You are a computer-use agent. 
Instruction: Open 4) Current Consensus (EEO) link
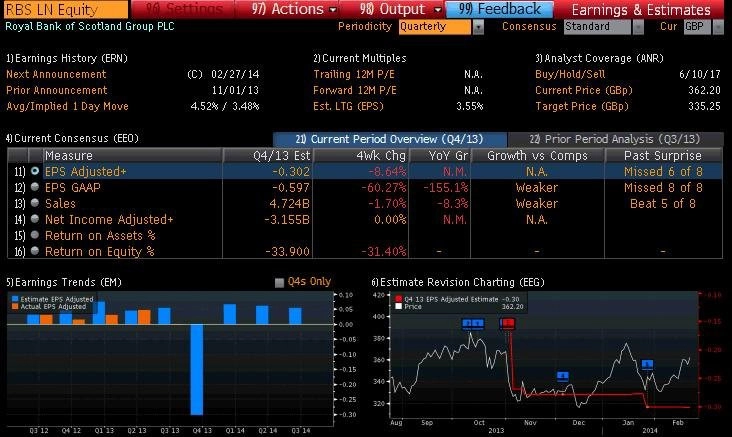(72, 138)
